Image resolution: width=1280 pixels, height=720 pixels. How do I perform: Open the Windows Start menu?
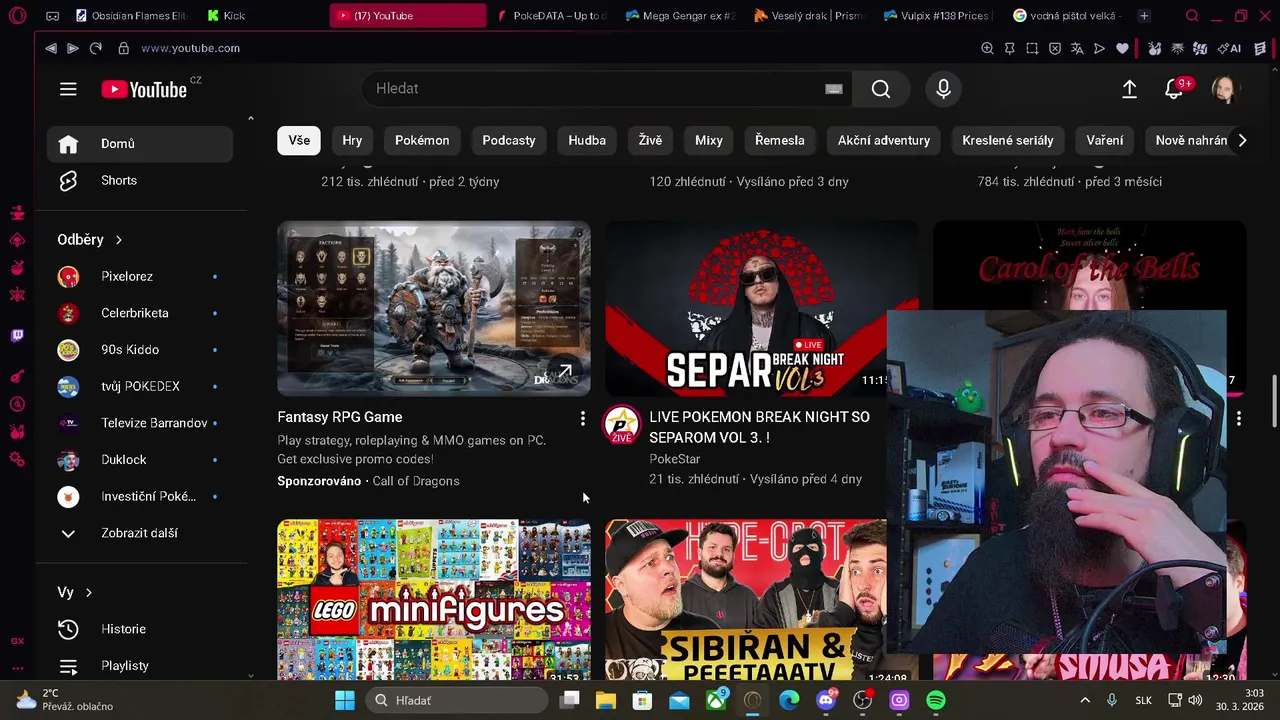345,701
